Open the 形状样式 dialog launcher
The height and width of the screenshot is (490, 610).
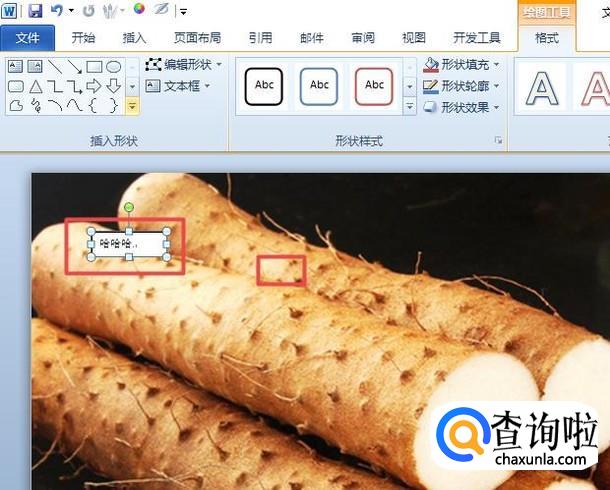pyautogui.click(x=498, y=140)
